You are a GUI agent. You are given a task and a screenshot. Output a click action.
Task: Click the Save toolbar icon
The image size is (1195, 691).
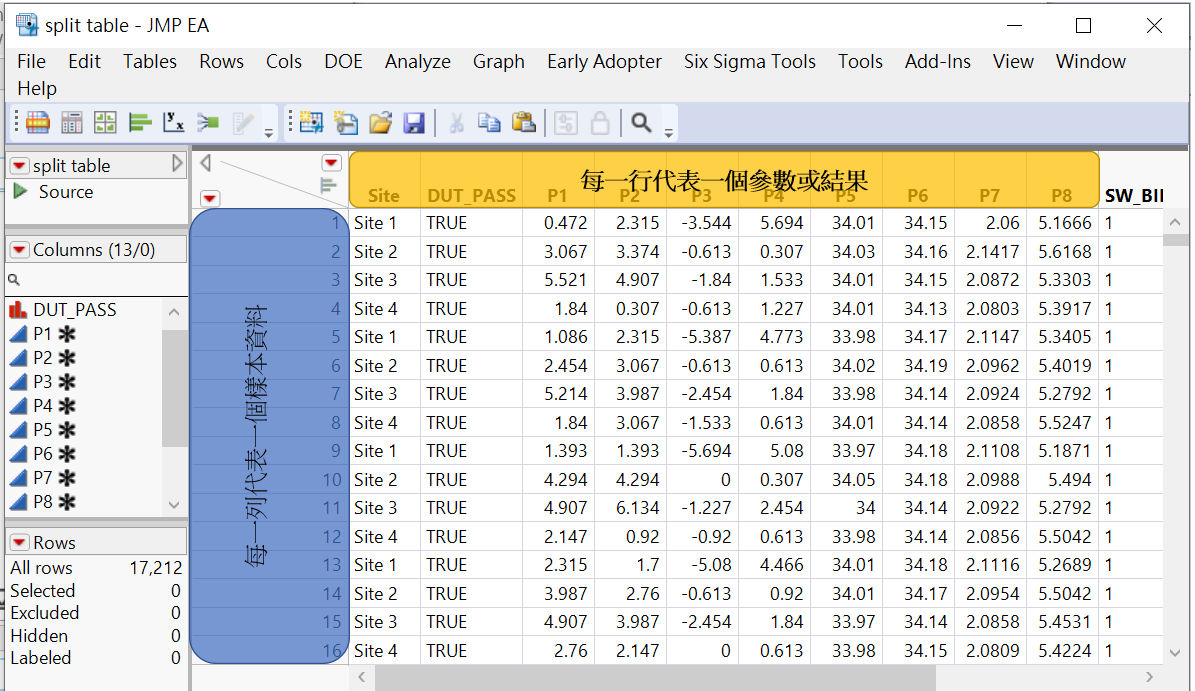(x=414, y=122)
